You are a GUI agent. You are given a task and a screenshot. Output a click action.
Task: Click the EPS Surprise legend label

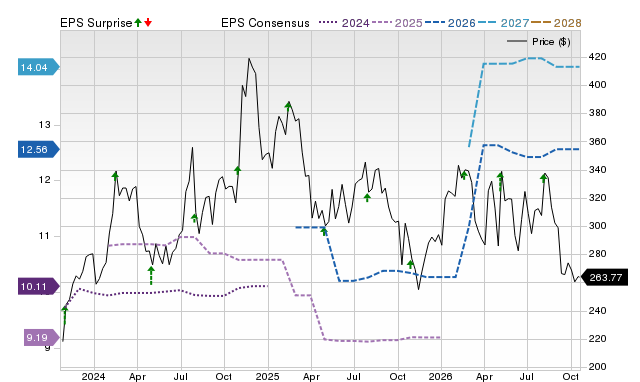point(96,23)
